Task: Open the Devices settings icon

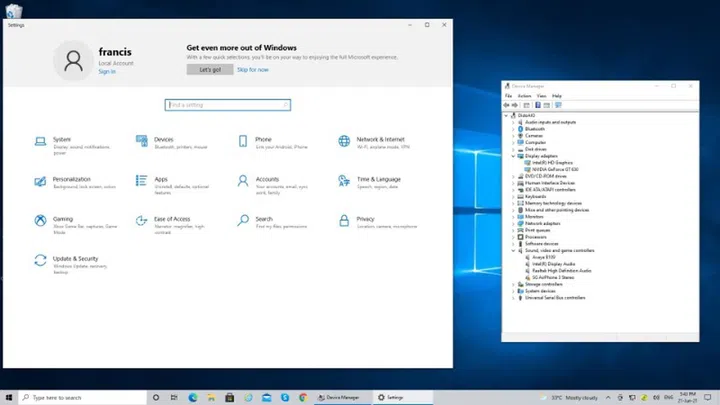Action: coord(142,141)
